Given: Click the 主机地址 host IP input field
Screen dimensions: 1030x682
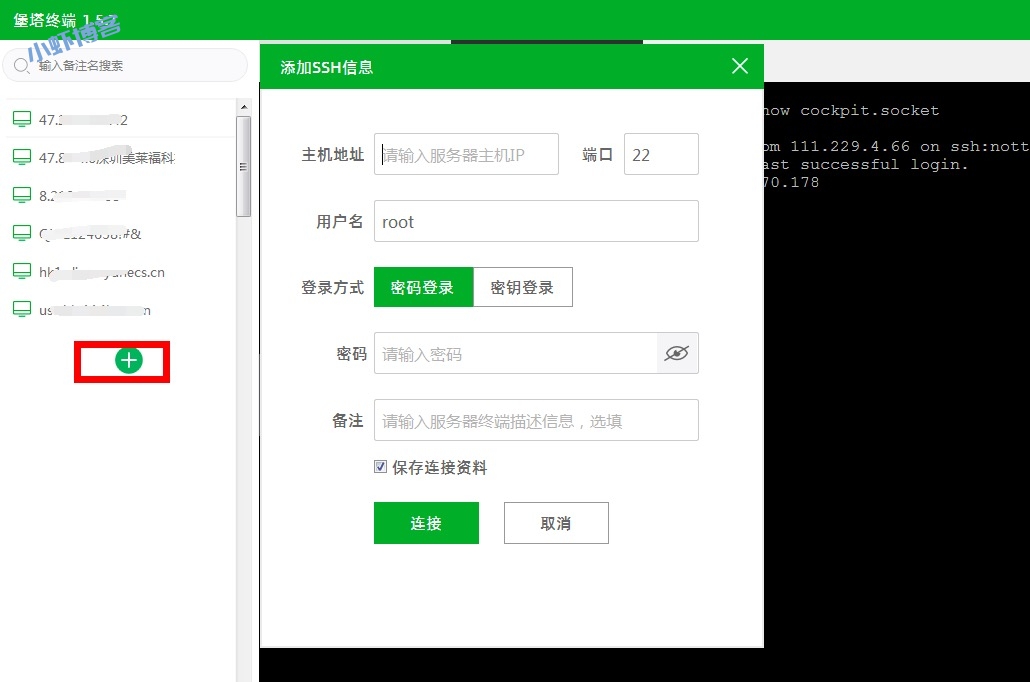Looking at the screenshot, I should 466,154.
